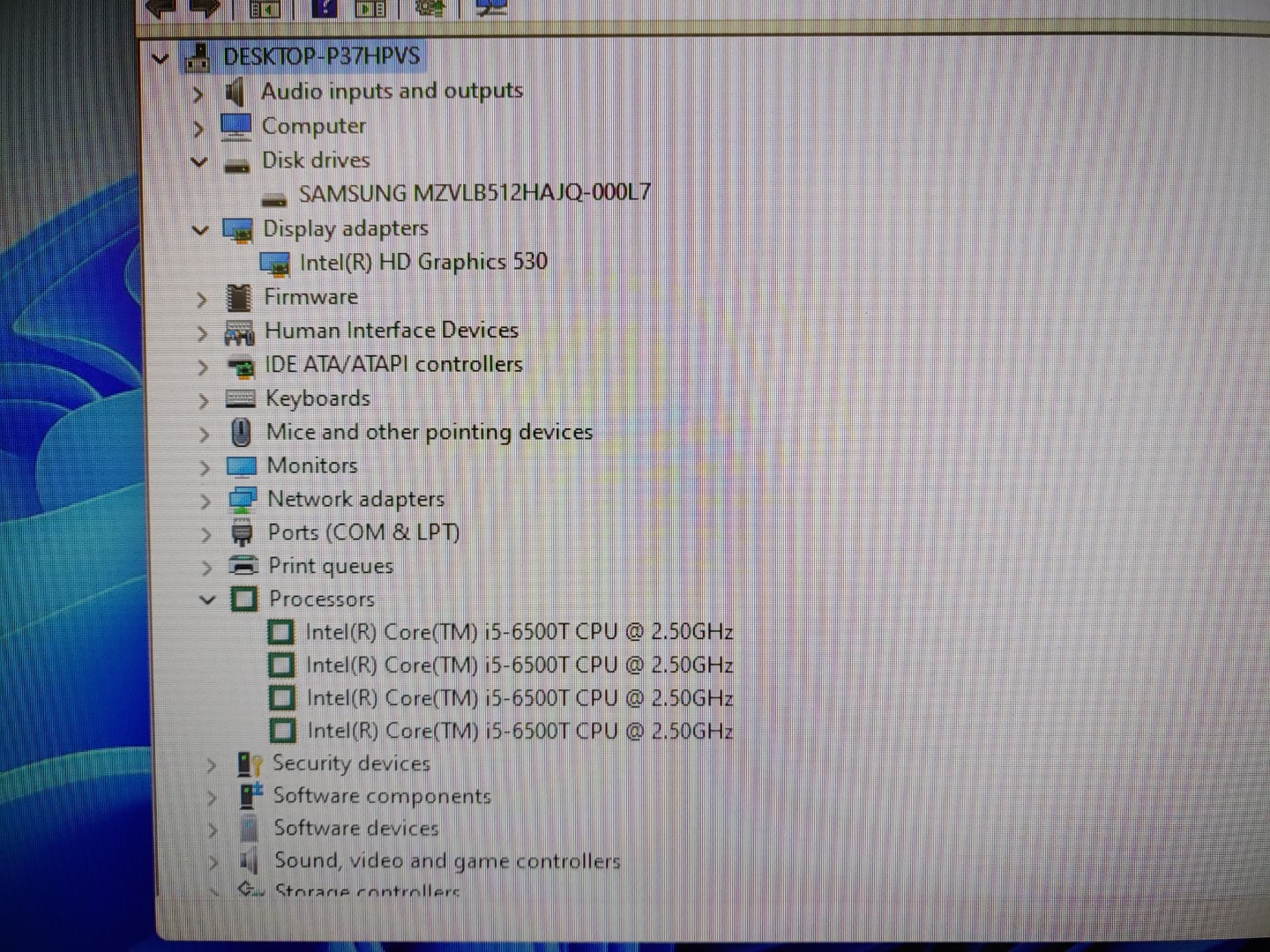This screenshot has width=1270, height=952.
Task: Click the Disk drives icon
Action: point(236,165)
